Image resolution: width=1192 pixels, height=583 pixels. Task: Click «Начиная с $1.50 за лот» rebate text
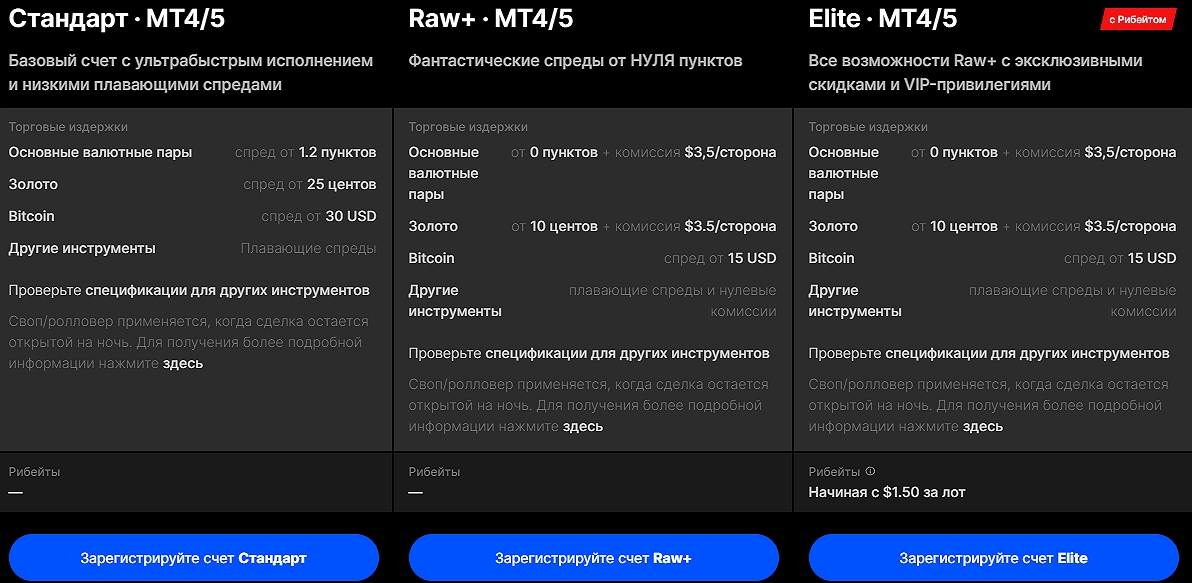click(x=887, y=493)
